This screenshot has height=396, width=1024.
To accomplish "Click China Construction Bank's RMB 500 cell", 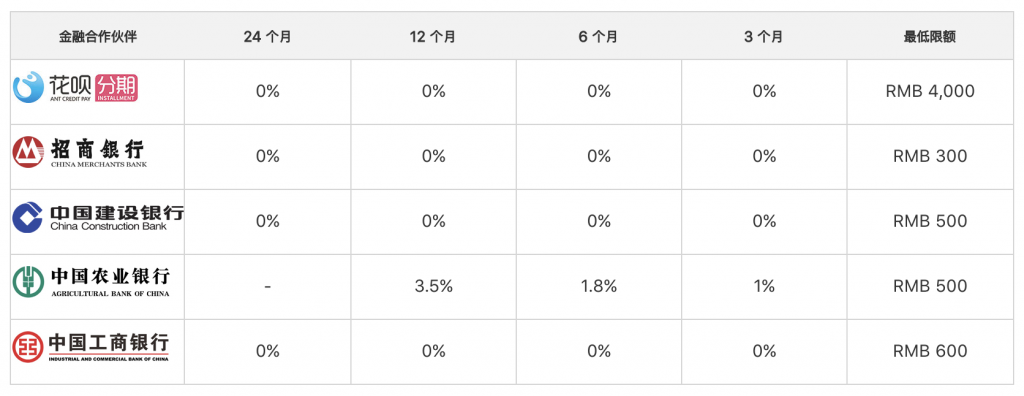I will tap(930, 221).
